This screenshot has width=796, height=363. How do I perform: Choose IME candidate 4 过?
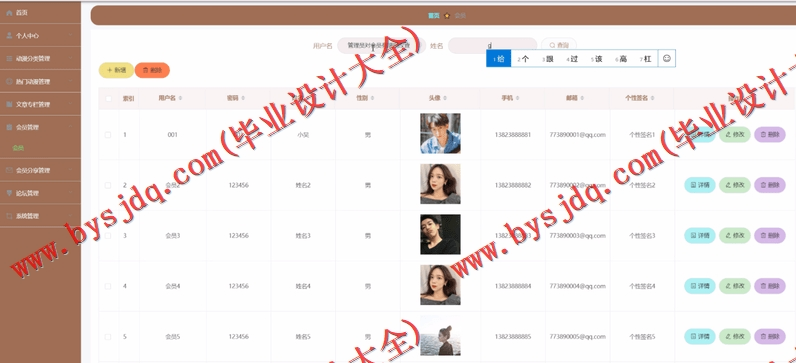pyautogui.click(x=572, y=59)
